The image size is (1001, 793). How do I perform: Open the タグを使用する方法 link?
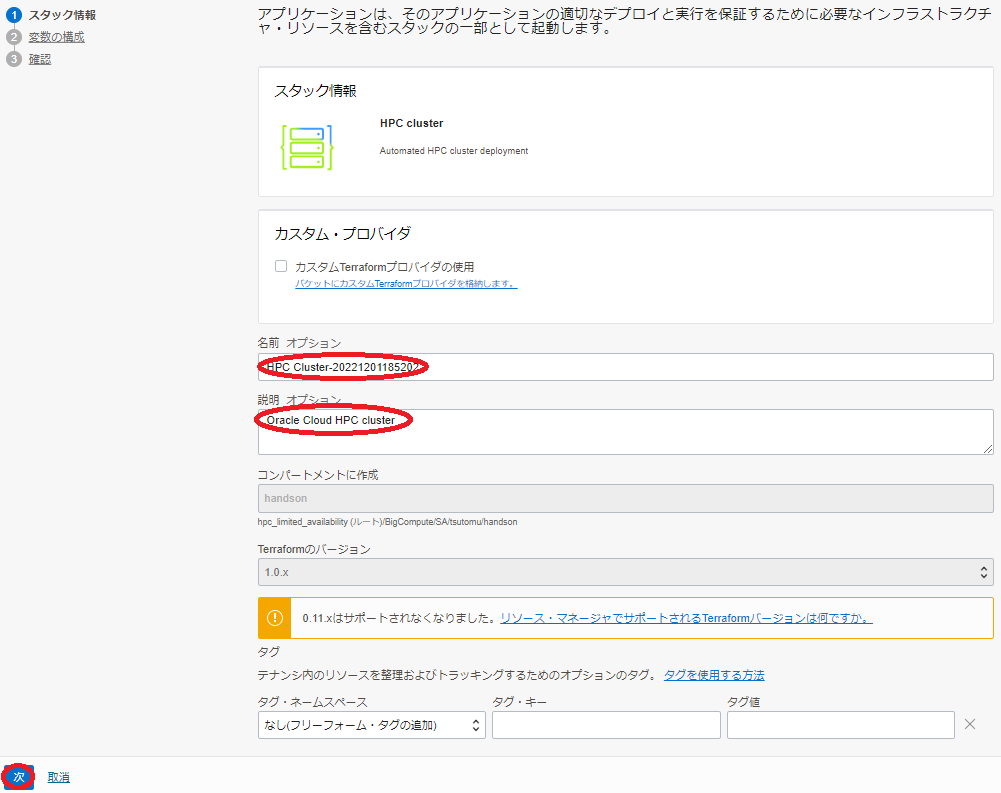[x=714, y=675]
